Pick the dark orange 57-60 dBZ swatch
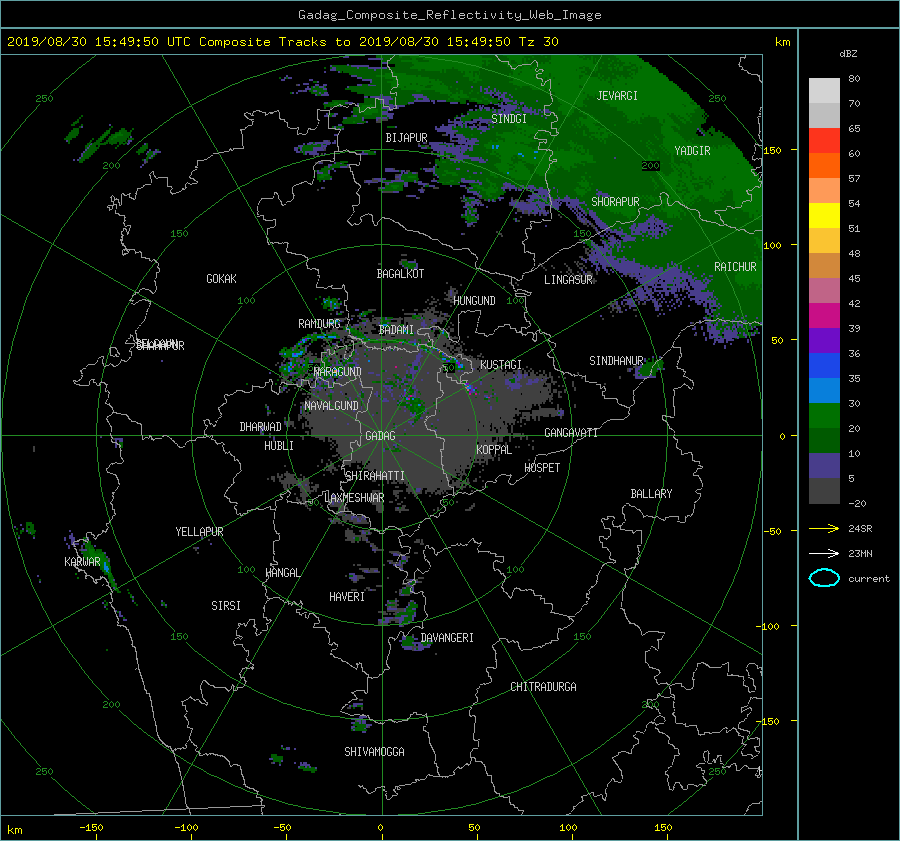The image size is (900, 841). tap(824, 166)
